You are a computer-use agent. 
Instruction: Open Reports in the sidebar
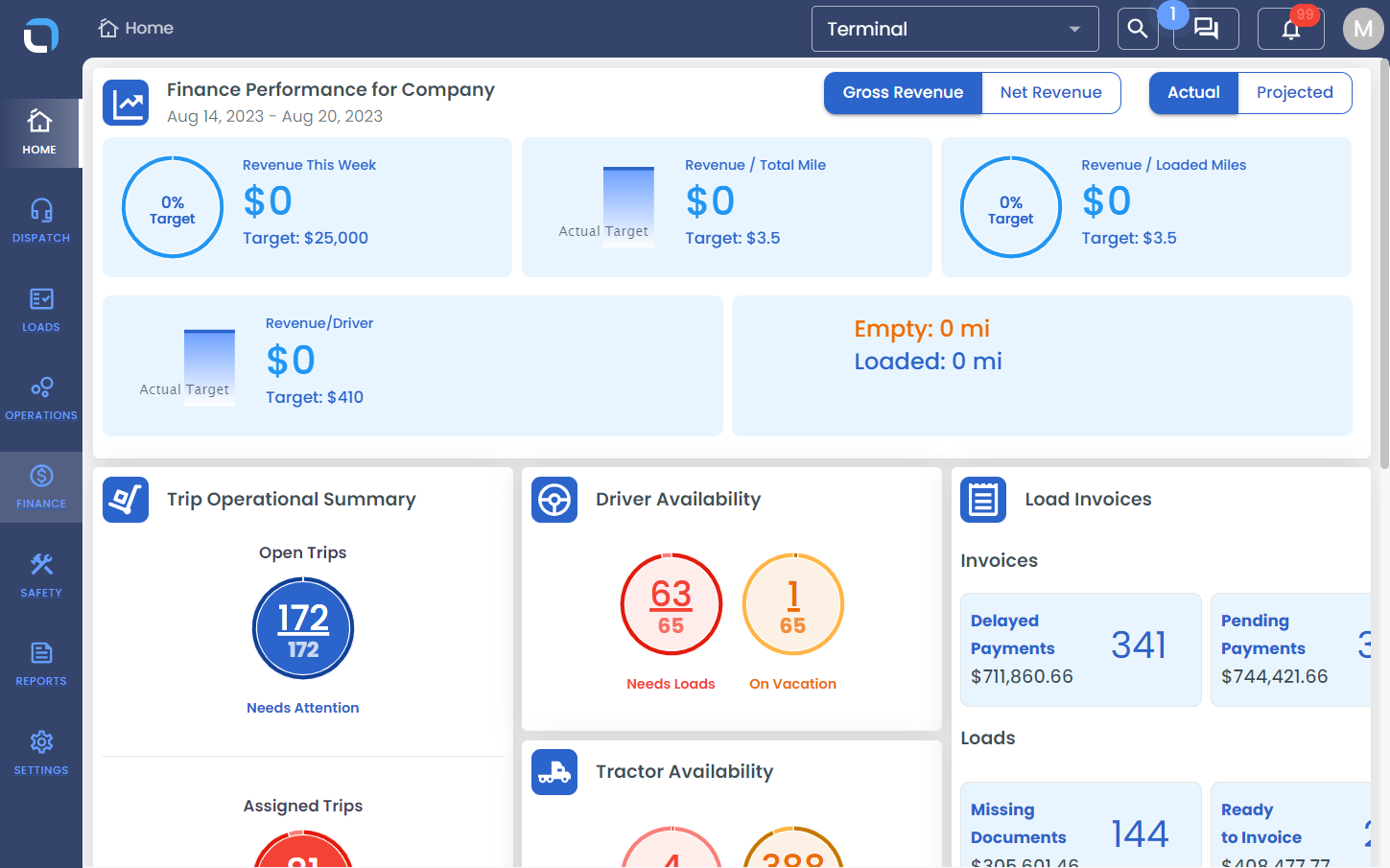41,665
